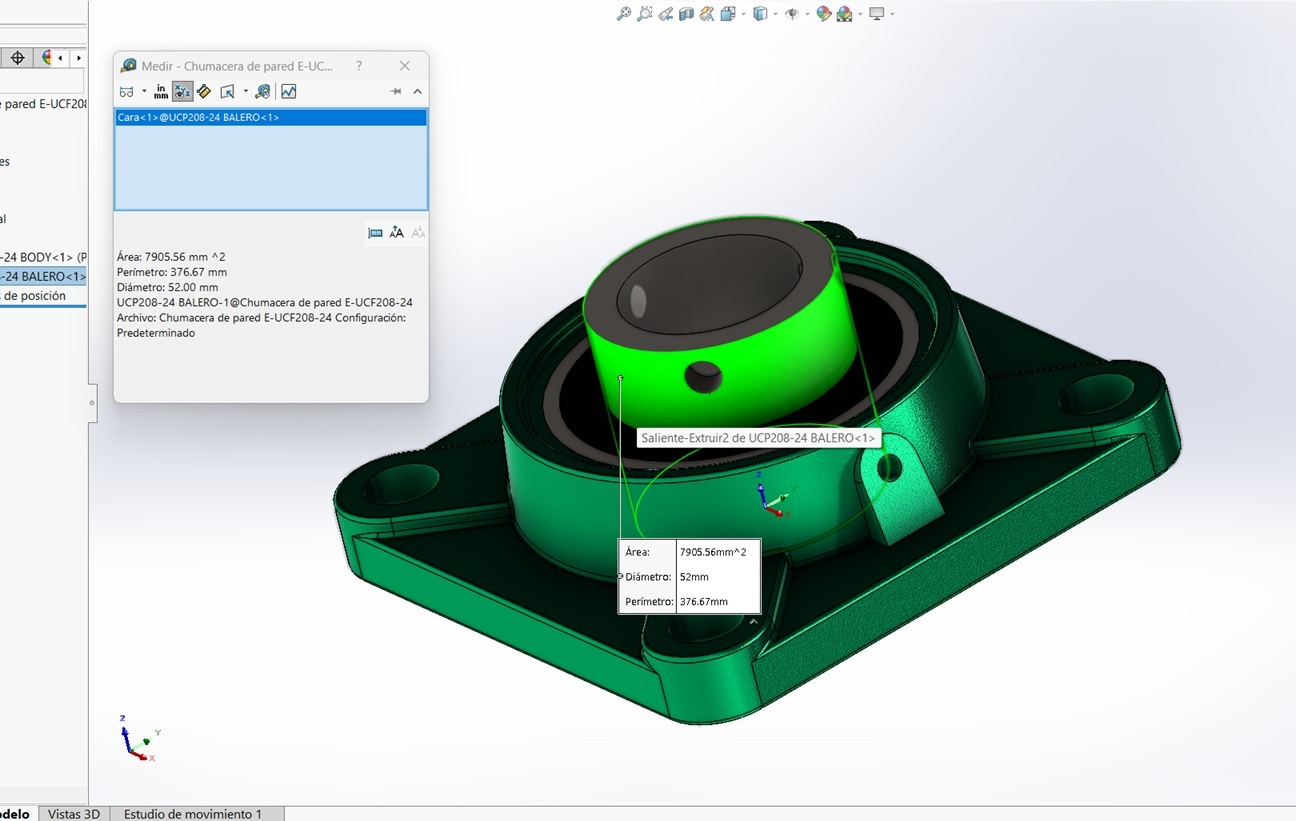Expand the Arc/Circle Measurements dropdown arrow
Screen dimensions: 1296x821
[x=144, y=92]
